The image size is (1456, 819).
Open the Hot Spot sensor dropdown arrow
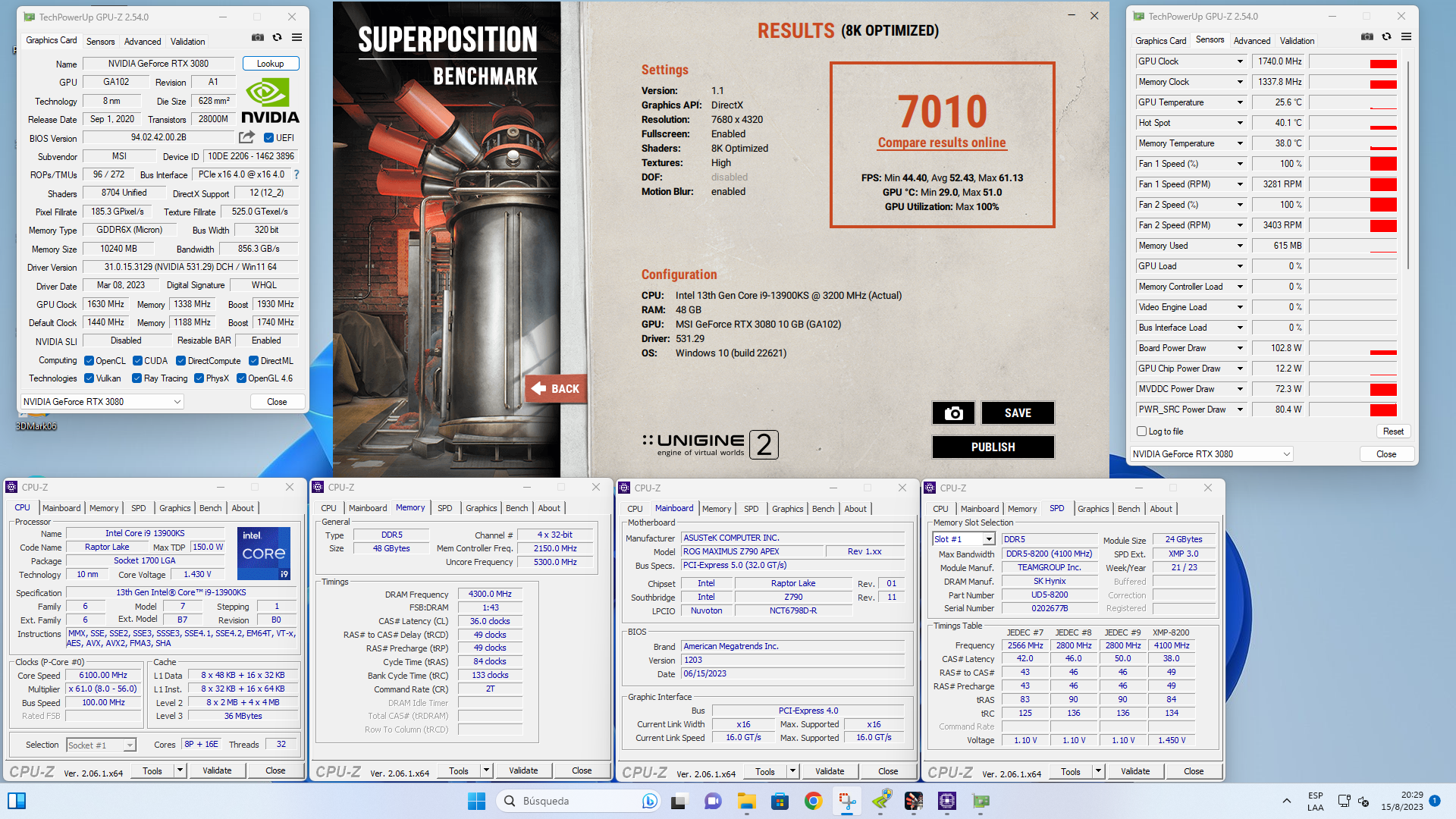[1241, 123]
